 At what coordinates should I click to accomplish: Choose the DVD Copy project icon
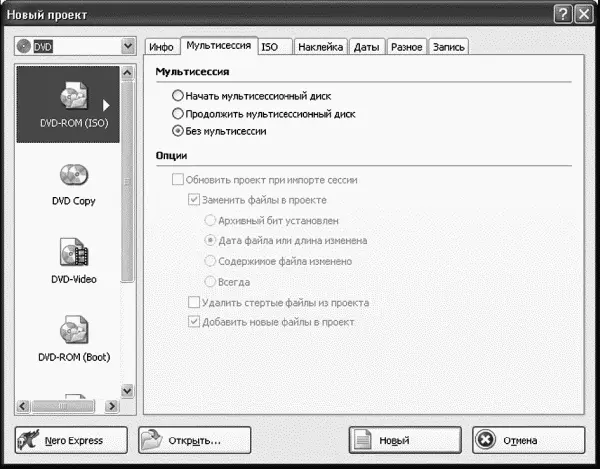[x=74, y=175]
